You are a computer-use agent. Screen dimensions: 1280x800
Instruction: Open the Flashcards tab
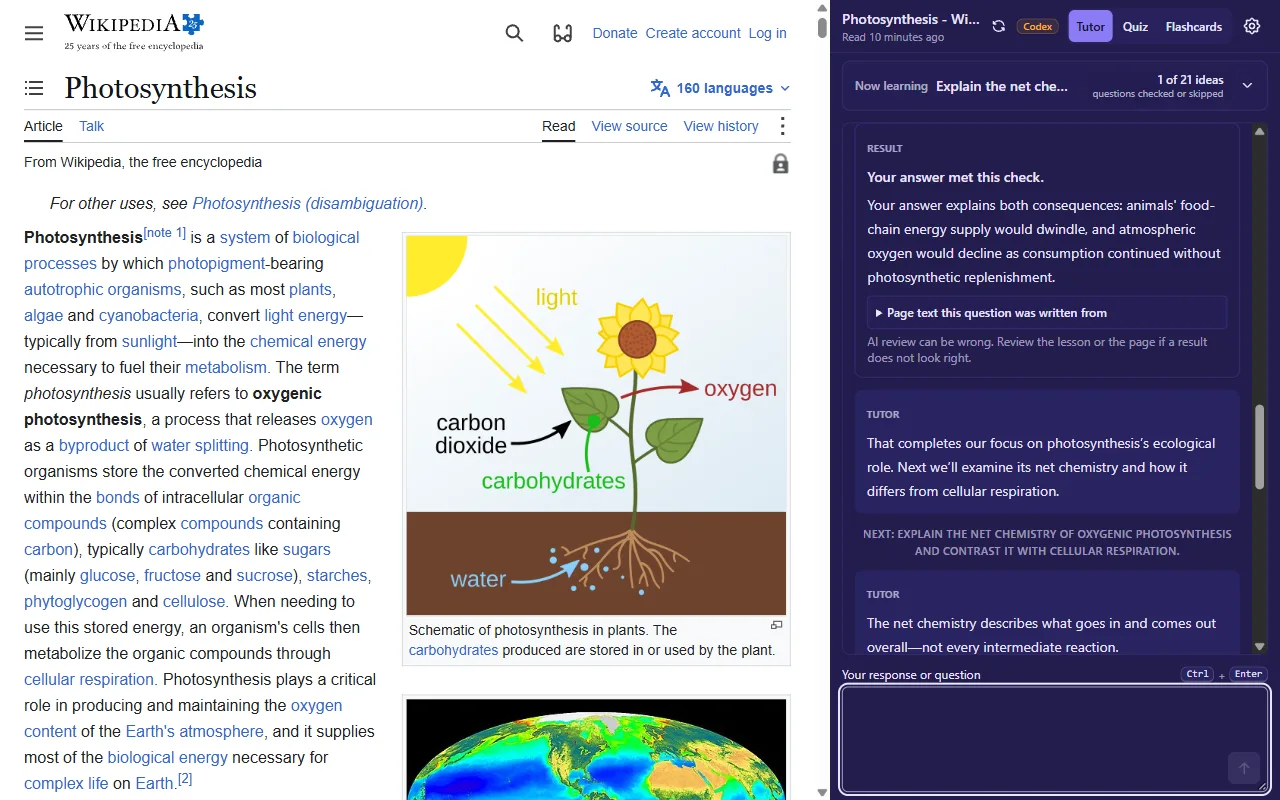(1194, 27)
